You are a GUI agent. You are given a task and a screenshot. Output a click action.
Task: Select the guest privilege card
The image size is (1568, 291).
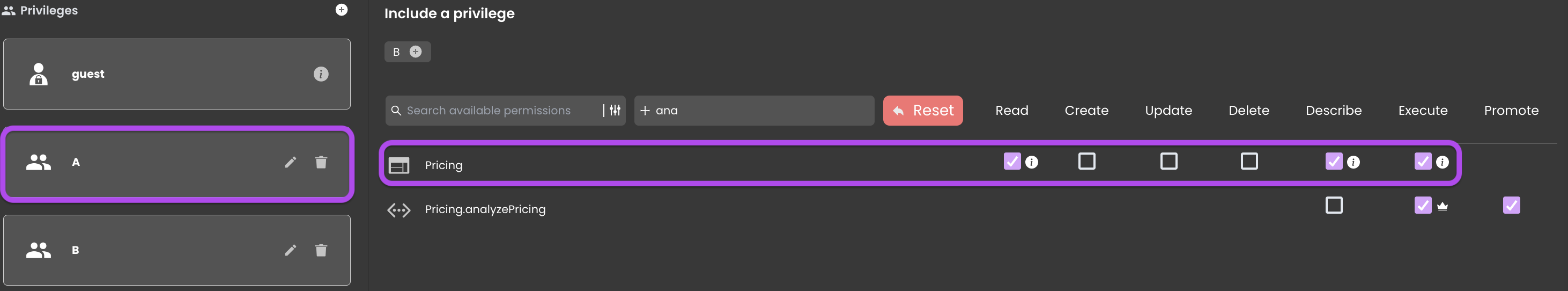(x=176, y=75)
